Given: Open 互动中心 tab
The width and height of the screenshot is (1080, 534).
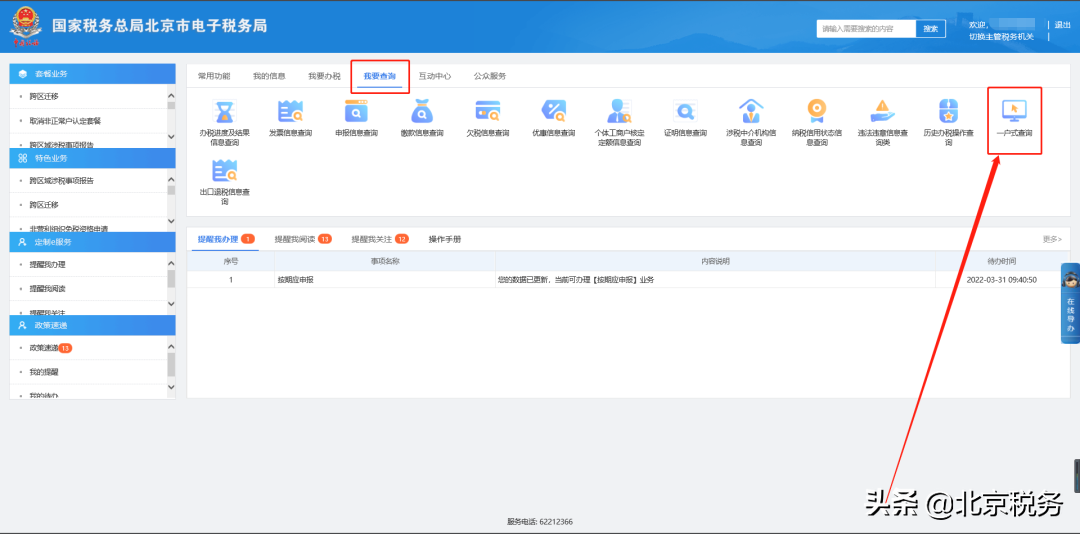Looking at the screenshot, I should [434, 76].
